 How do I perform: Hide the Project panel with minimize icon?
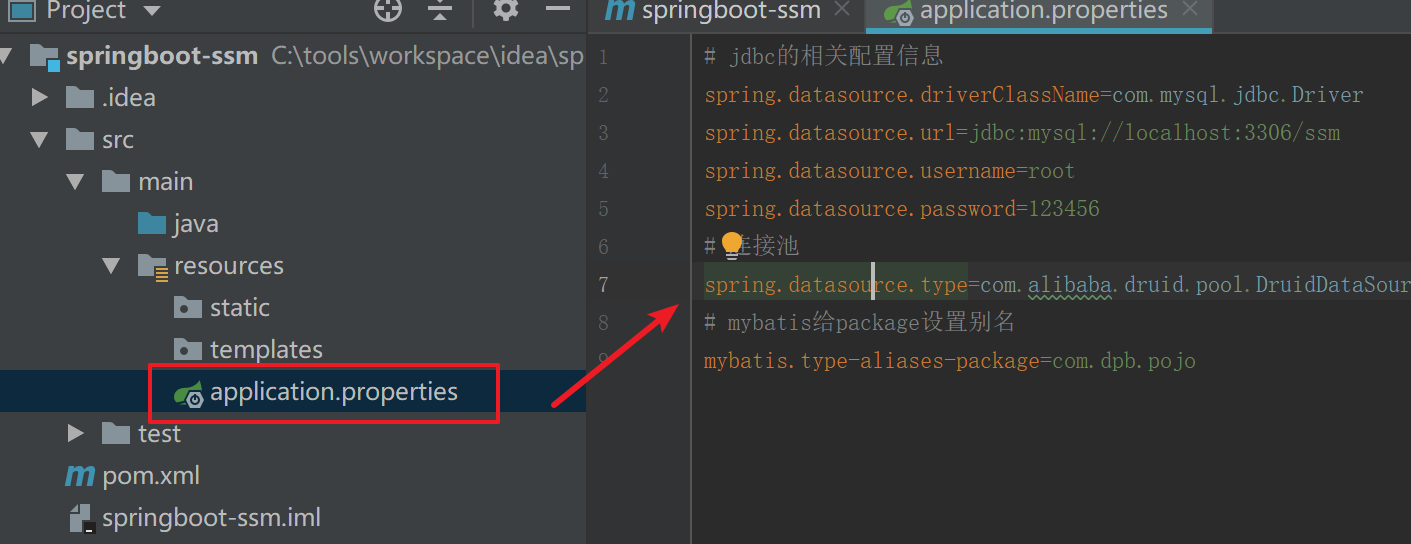click(x=557, y=10)
